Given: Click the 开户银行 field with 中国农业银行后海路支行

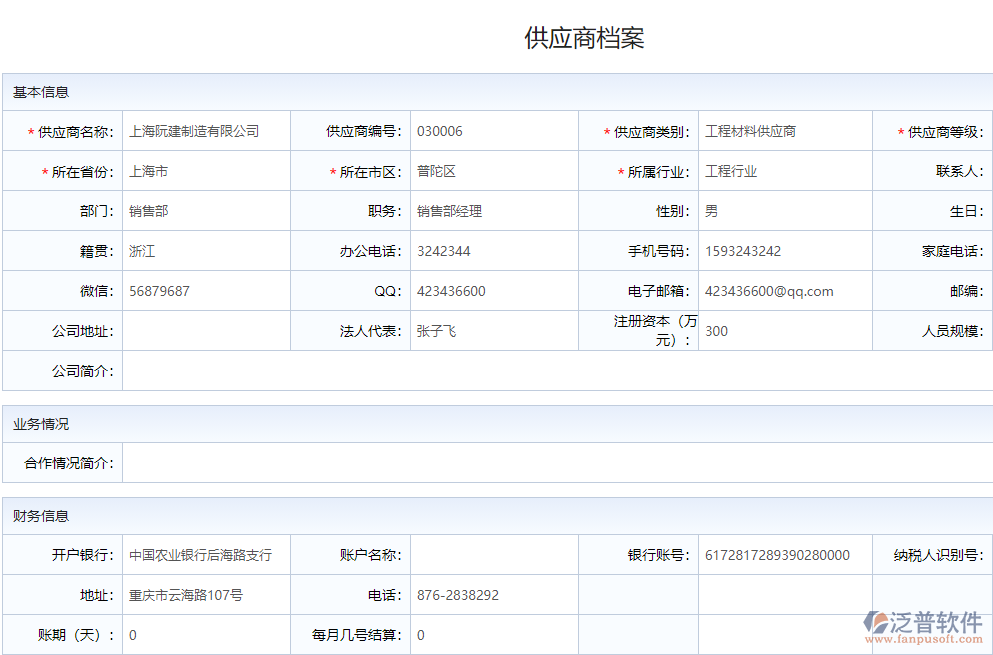Looking at the screenshot, I should pyautogui.click(x=206, y=555).
